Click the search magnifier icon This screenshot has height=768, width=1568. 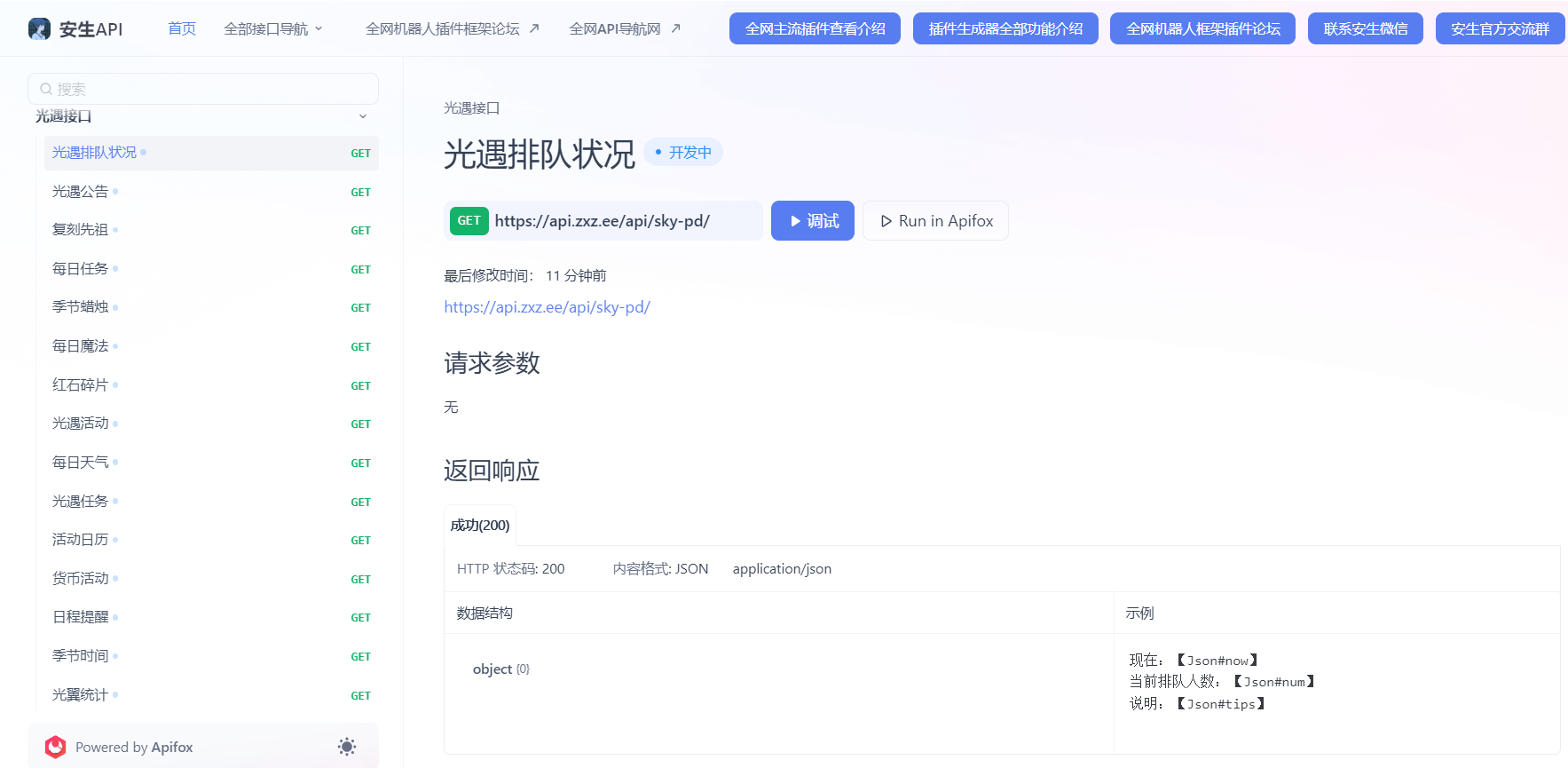click(x=46, y=89)
